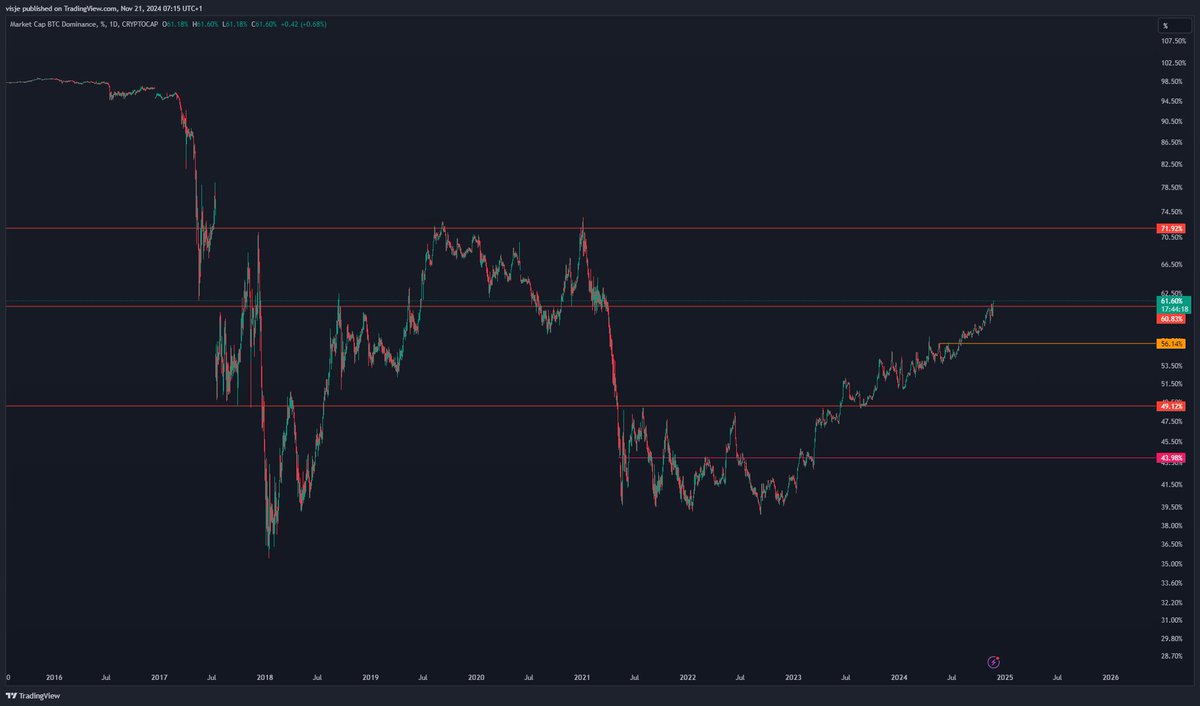Click the 2017 label on the time axis
The image size is (1200, 706).
tap(159, 677)
